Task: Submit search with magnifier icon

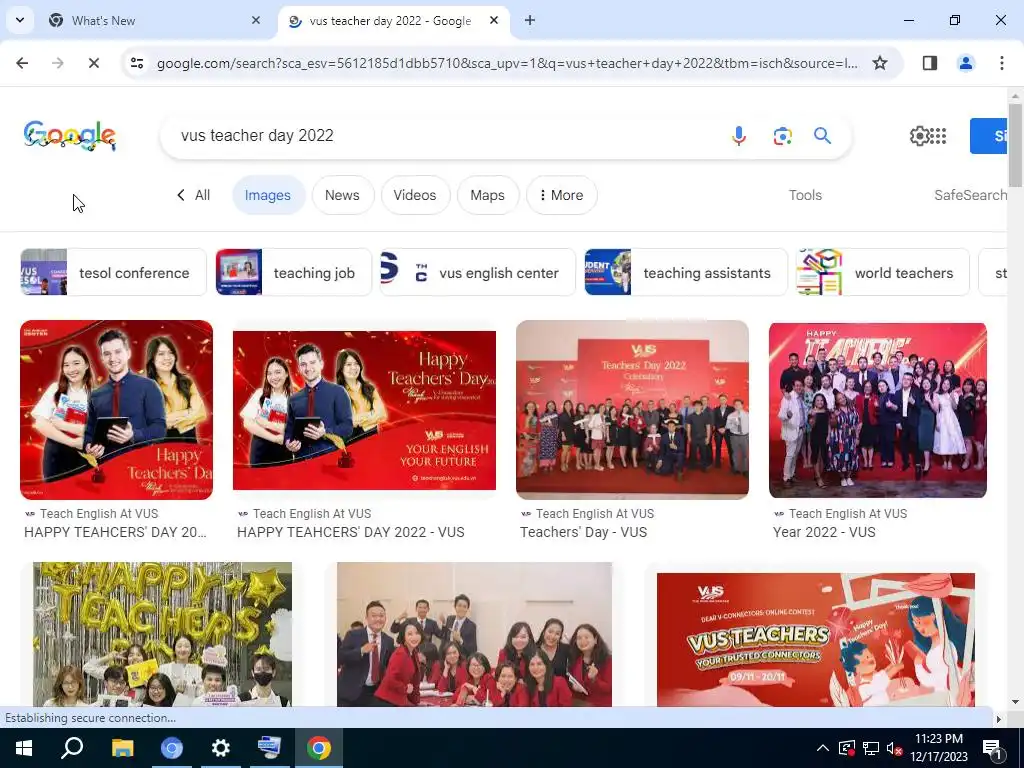Action: (822, 136)
